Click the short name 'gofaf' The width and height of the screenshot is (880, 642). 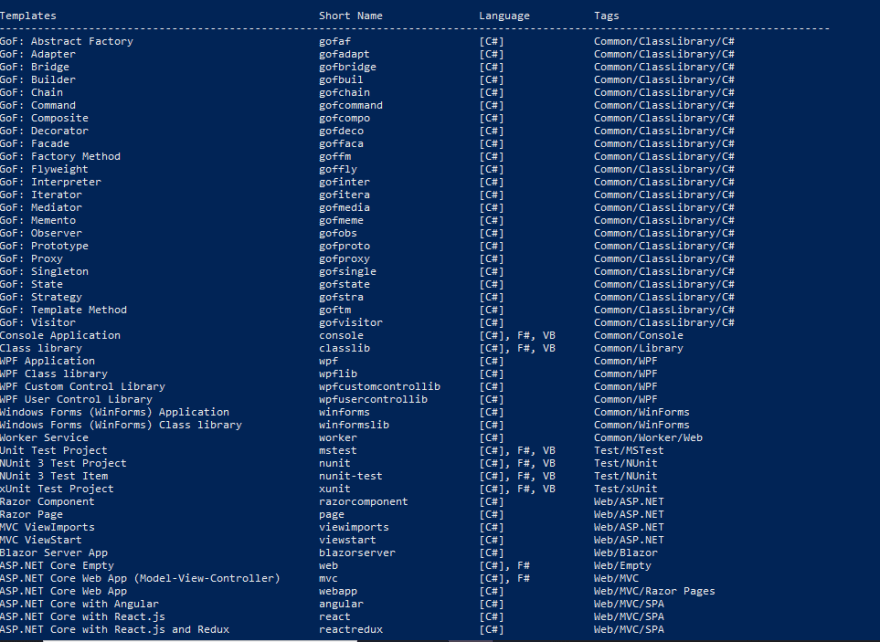[x=335, y=42]
